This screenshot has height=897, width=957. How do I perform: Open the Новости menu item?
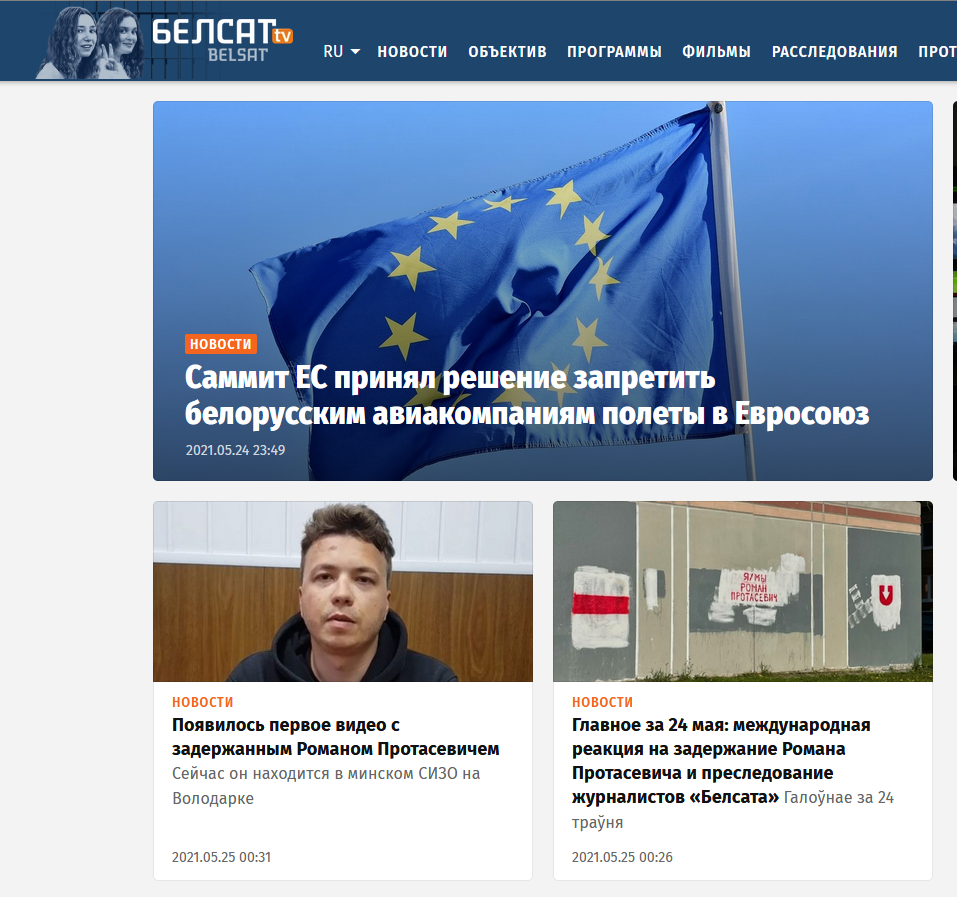point(412,52)
